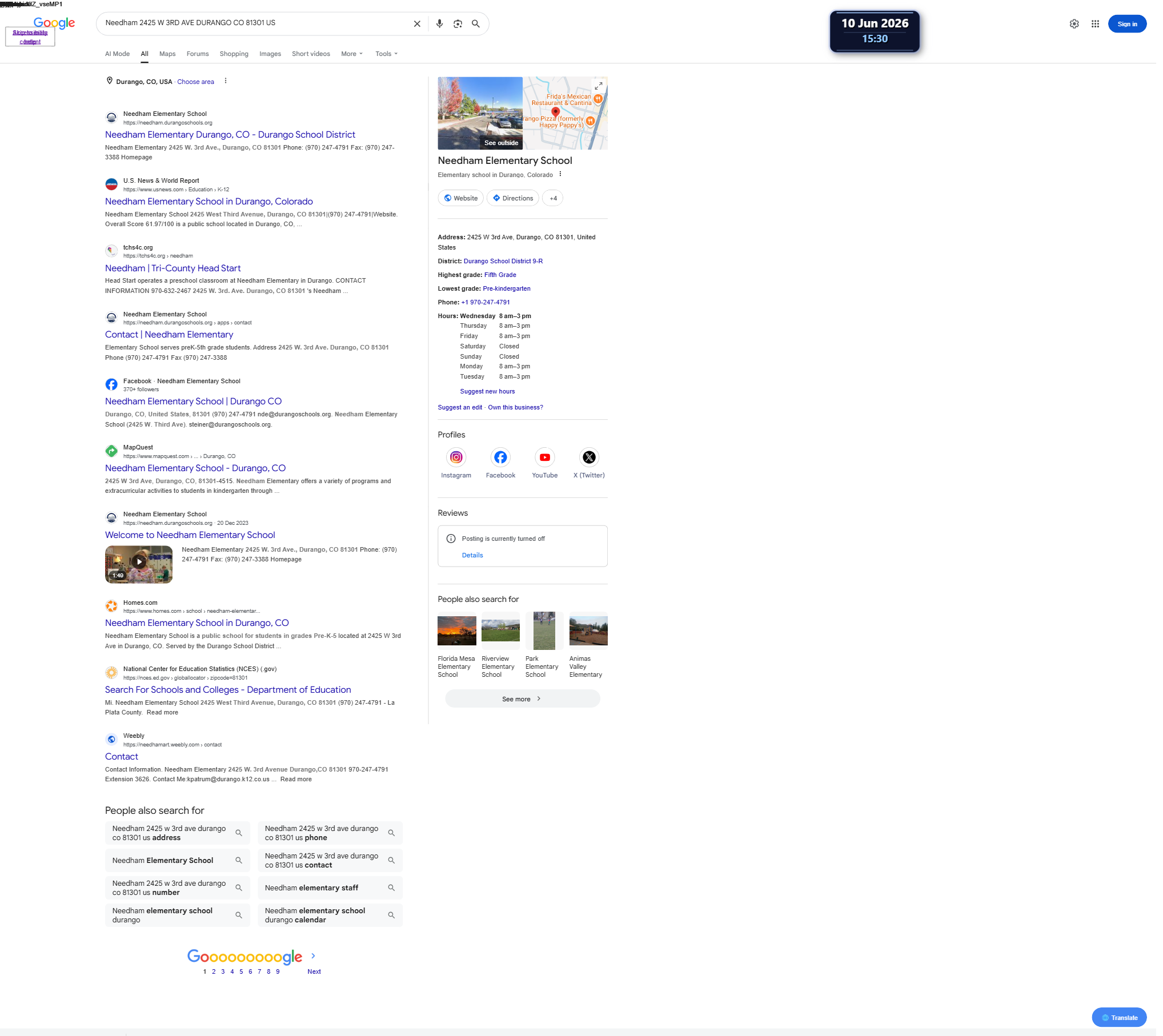Click the Google logo

click(54, 23)
